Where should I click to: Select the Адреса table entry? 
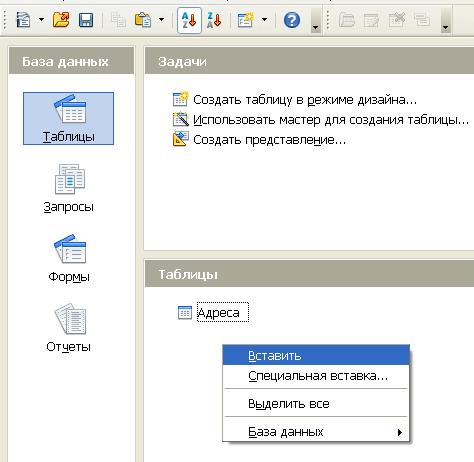tap(223, 312)
